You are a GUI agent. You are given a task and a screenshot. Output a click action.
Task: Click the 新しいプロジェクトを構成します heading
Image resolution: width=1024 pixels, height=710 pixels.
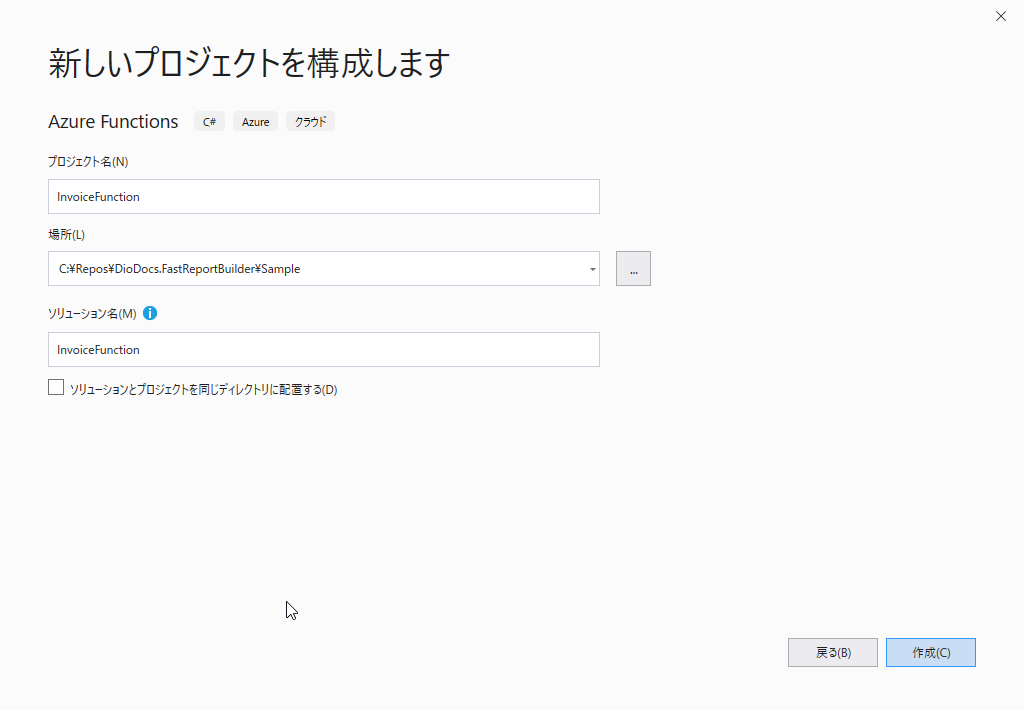pos(249,63)
